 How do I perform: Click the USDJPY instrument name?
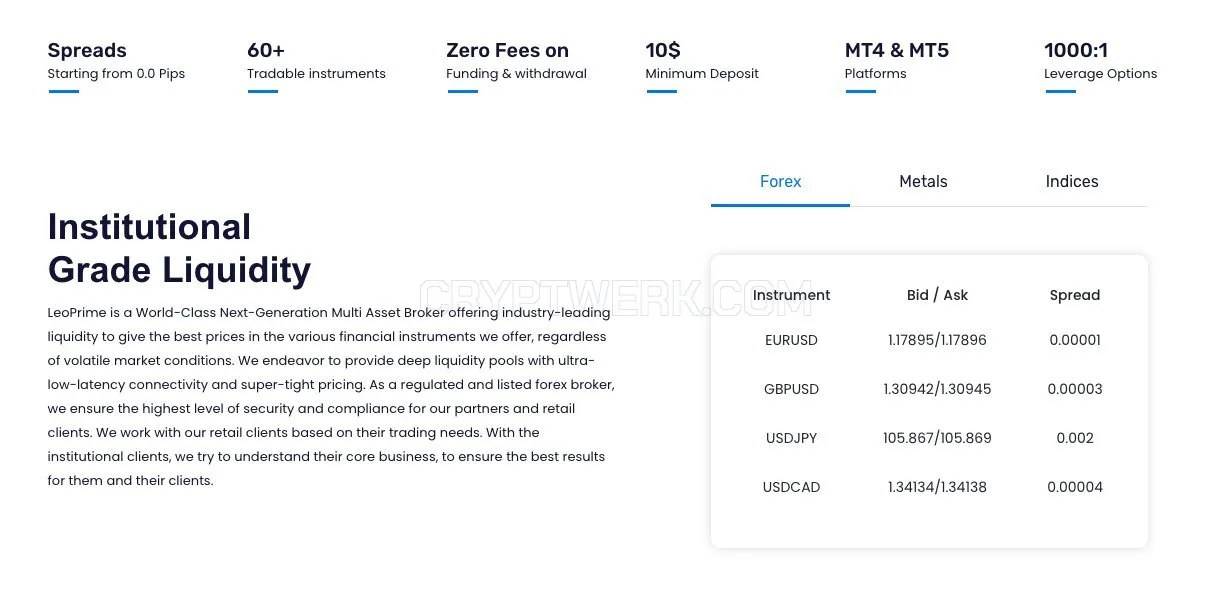point(791,438)
